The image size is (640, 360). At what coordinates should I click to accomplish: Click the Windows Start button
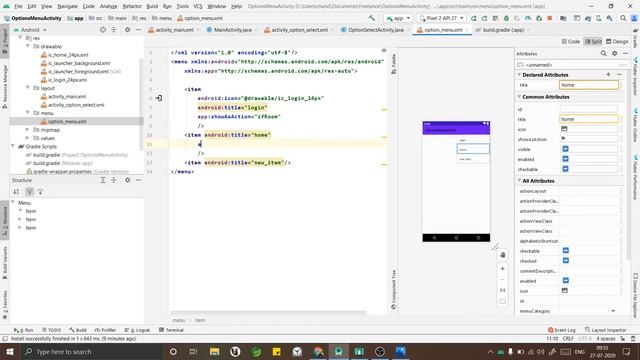[9, 351]
